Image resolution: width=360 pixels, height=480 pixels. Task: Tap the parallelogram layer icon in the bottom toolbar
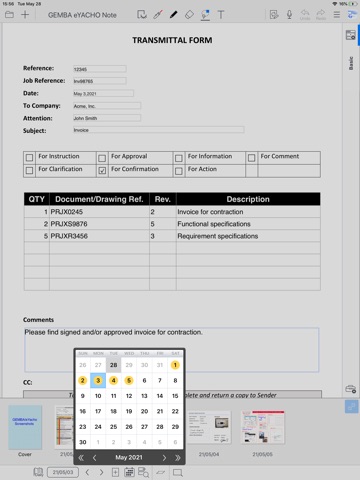tap(161, 472)
